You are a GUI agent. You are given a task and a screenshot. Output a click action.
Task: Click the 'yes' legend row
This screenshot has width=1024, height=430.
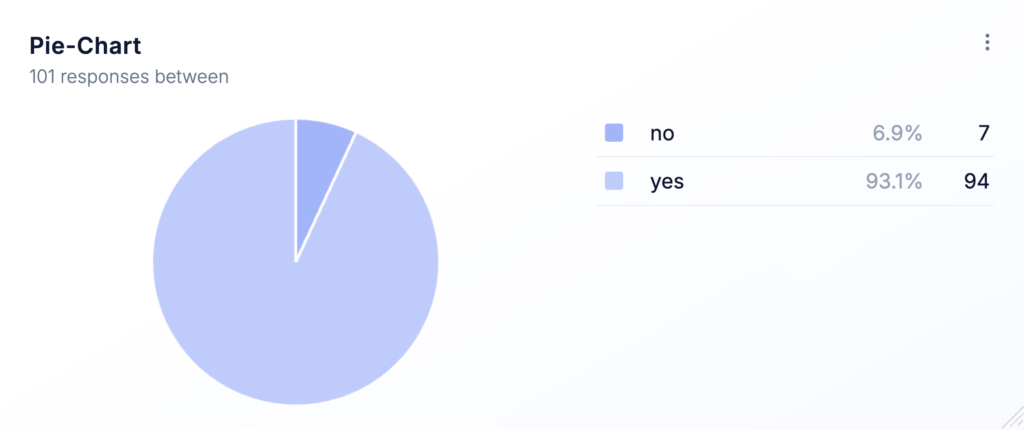click(x=795, y=182)
